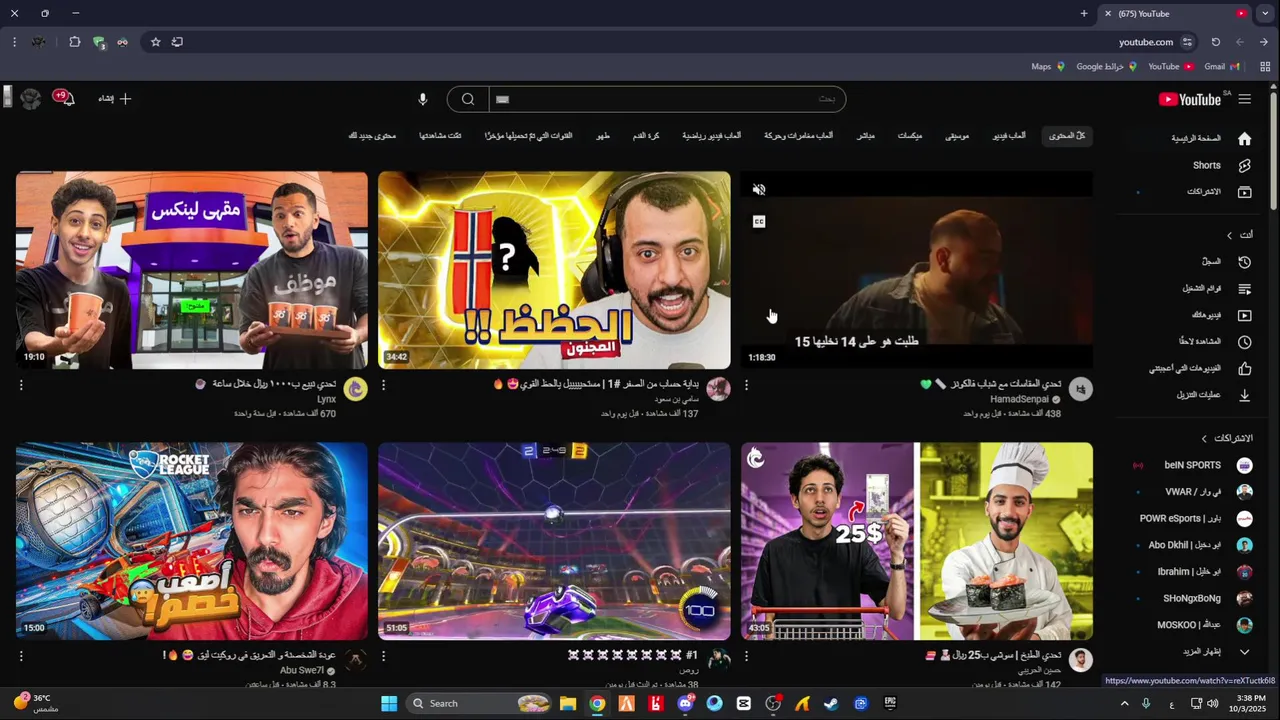1280x720 pixels.
Task: Expand the 'أنت' (You) section chevron
Action: tap(1230, 235)
